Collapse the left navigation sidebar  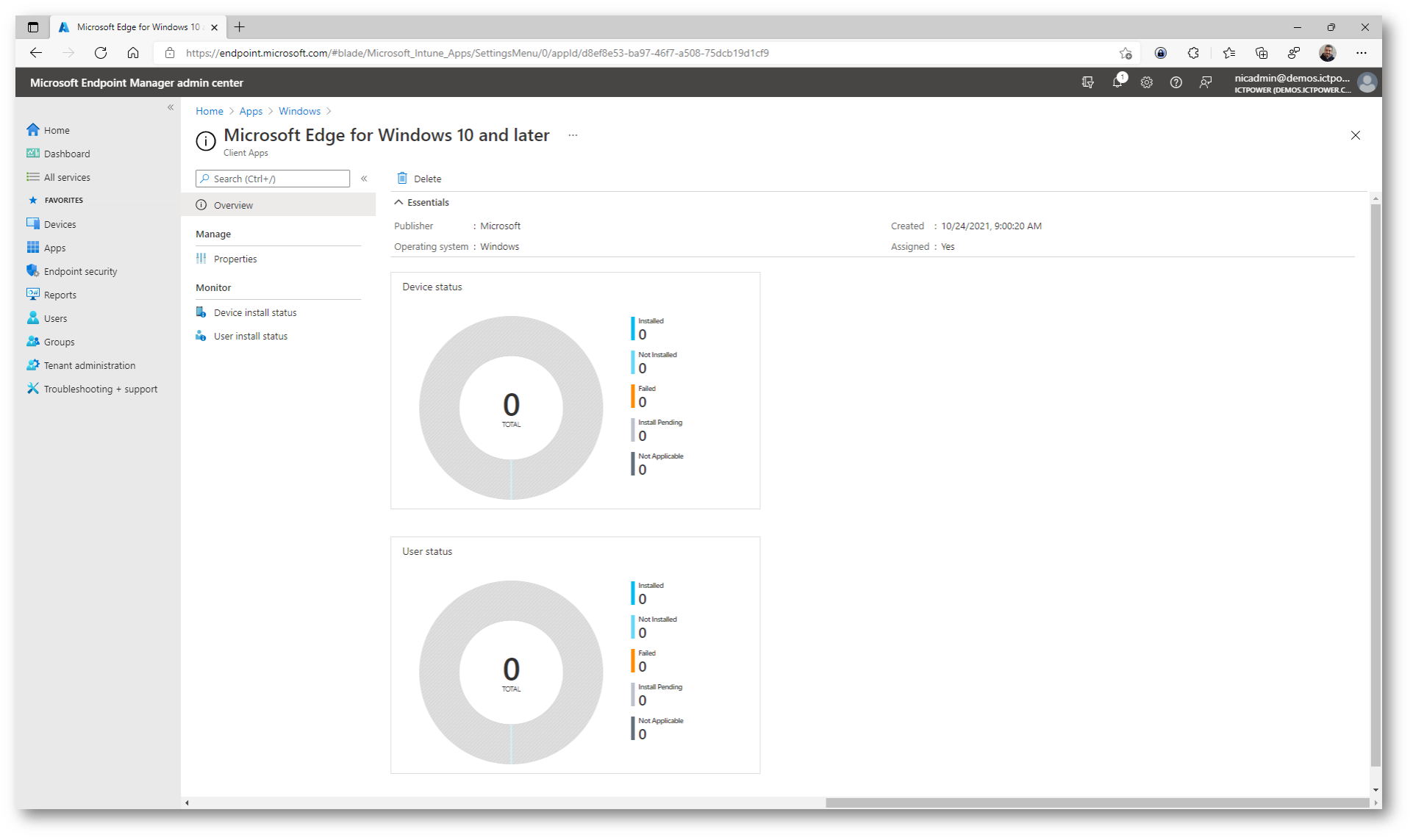[171, 107]
